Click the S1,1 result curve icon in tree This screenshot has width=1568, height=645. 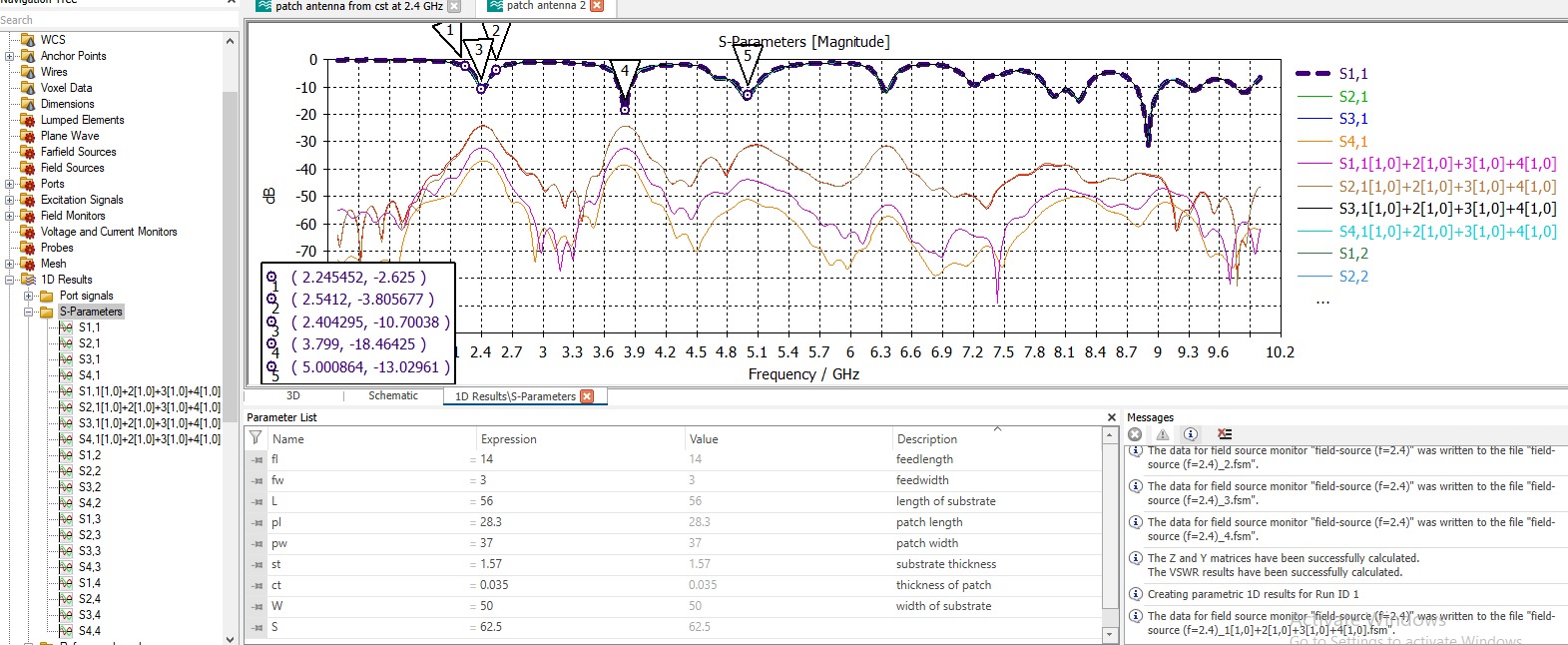66,327
